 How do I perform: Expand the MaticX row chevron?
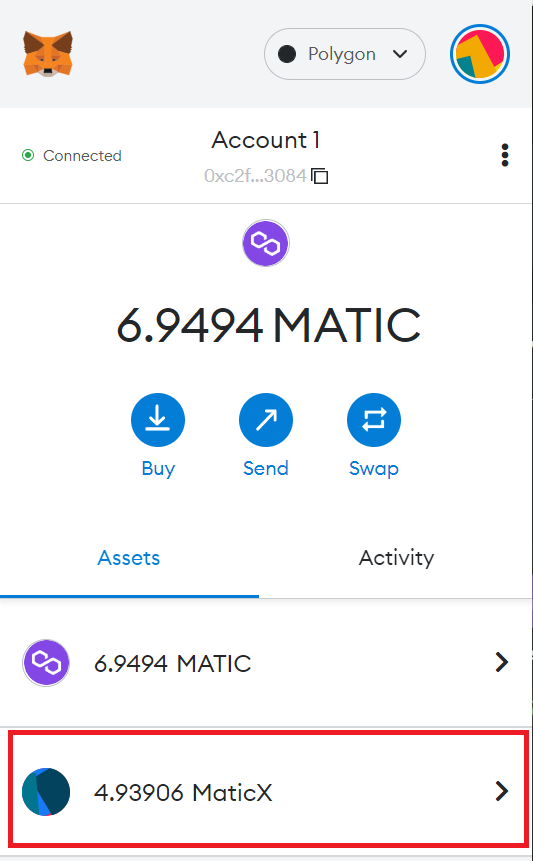501,791
